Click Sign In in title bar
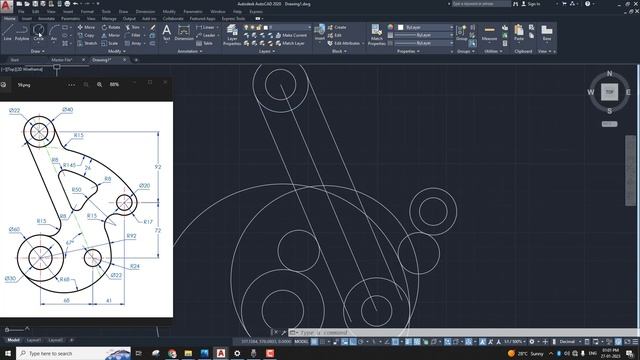Viewport: 640px width, 360px height. click(x=531, y=4)
